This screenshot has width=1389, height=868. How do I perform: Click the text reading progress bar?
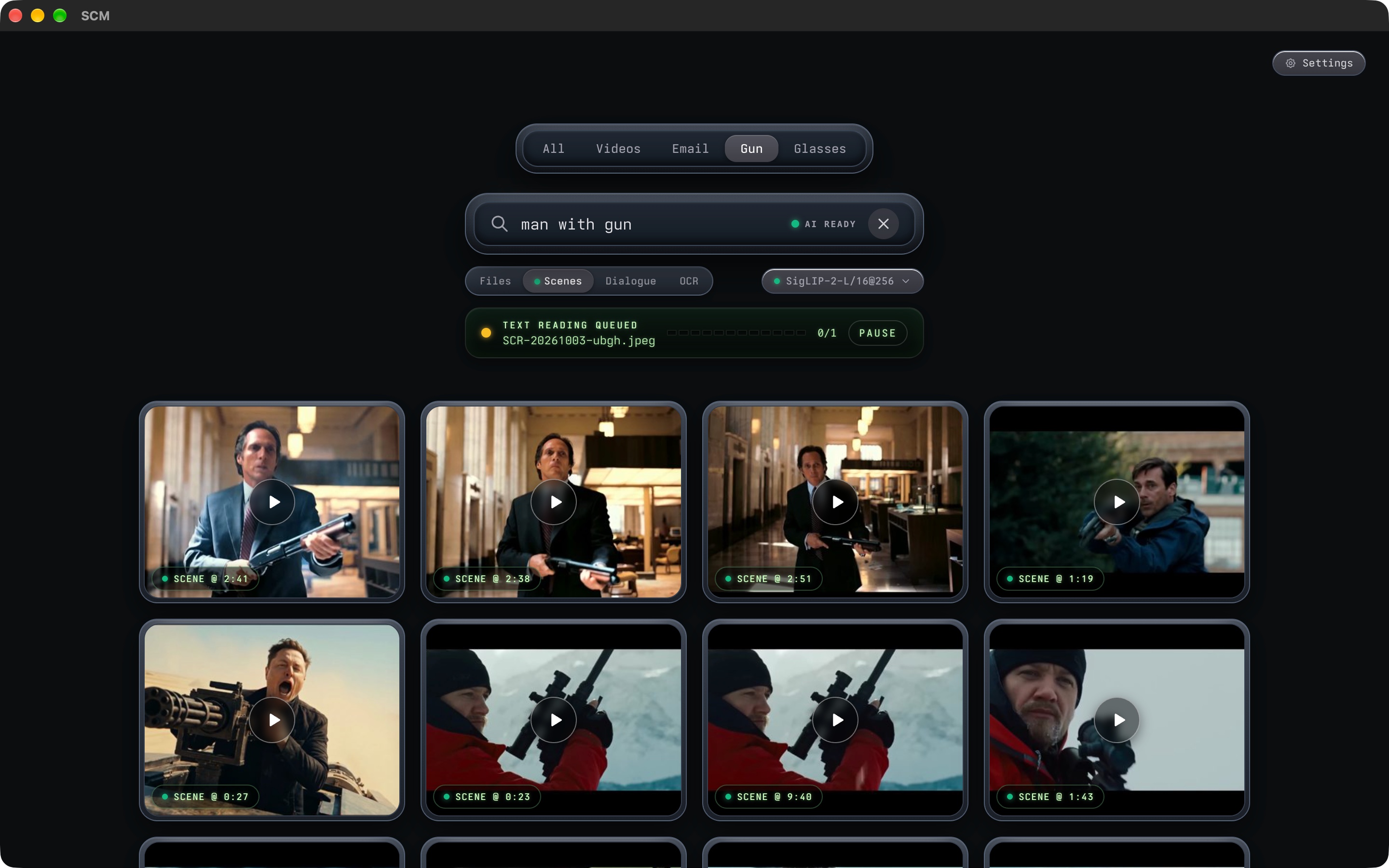point(736,333)
